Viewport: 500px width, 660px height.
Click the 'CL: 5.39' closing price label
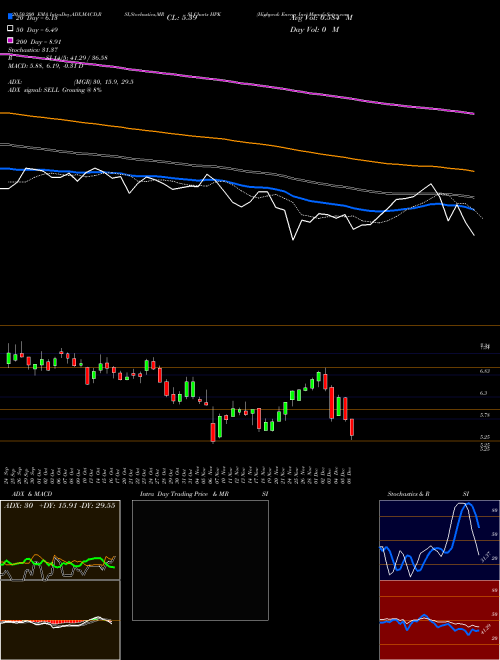(x=182, y=18)
